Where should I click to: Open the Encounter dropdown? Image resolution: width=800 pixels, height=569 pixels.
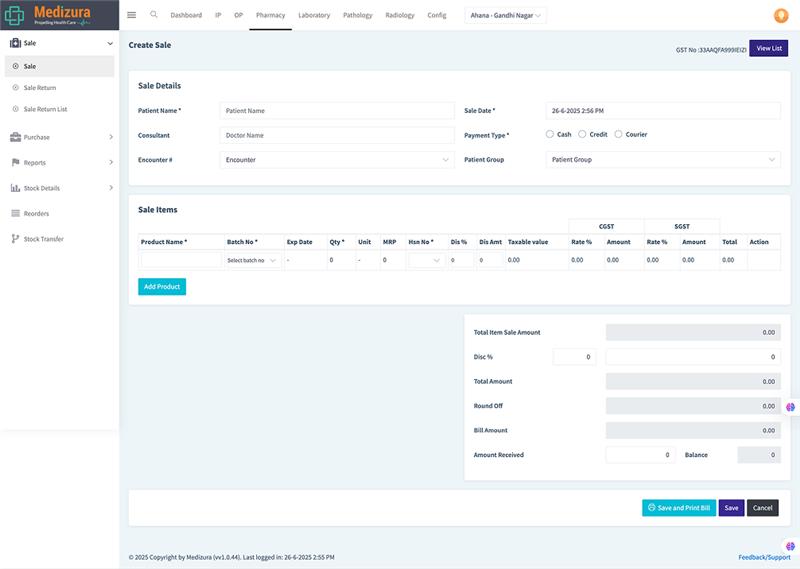pyautogui.click(x=337, y=160)
